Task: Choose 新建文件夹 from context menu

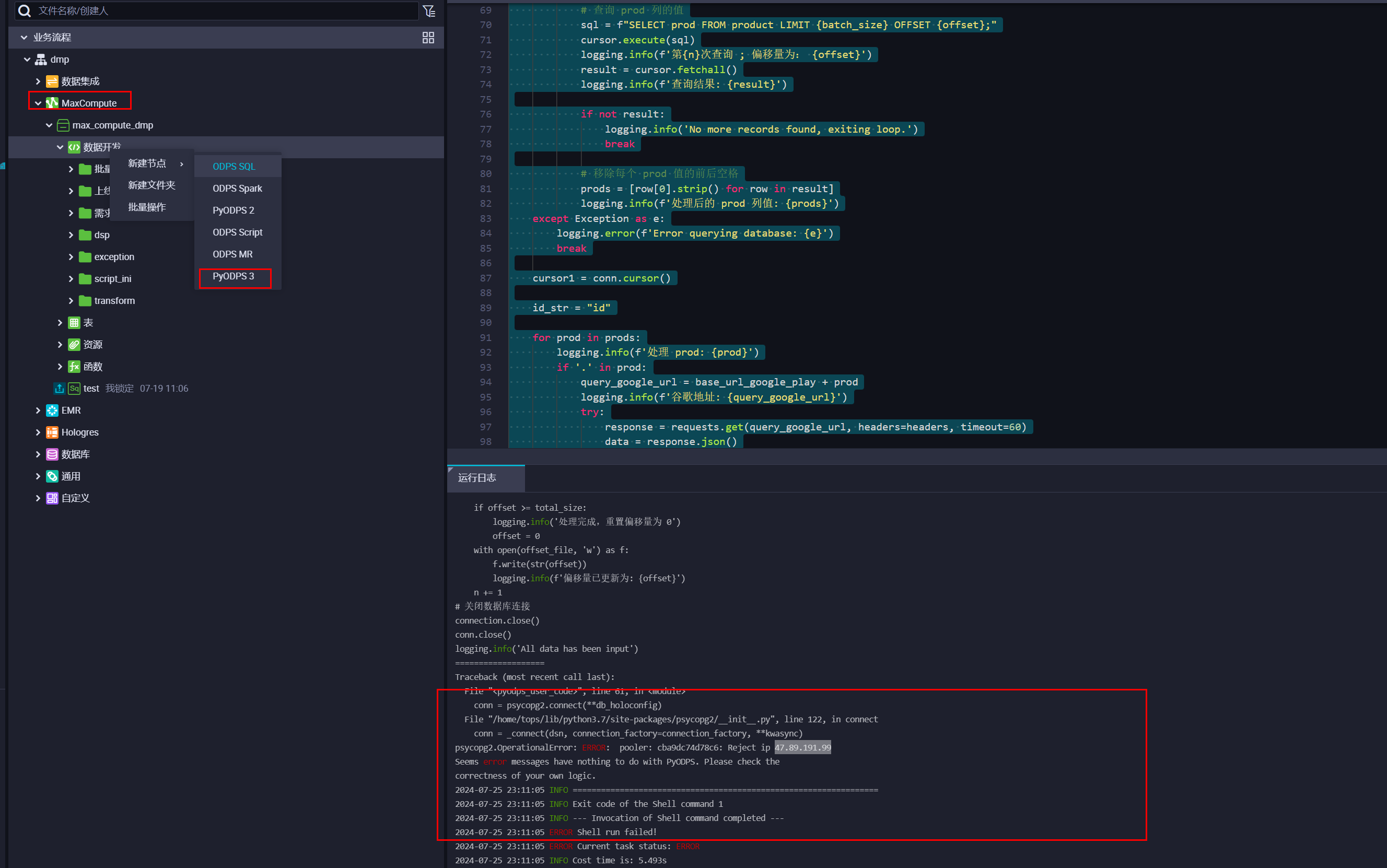Action: [x=152, y=185]
